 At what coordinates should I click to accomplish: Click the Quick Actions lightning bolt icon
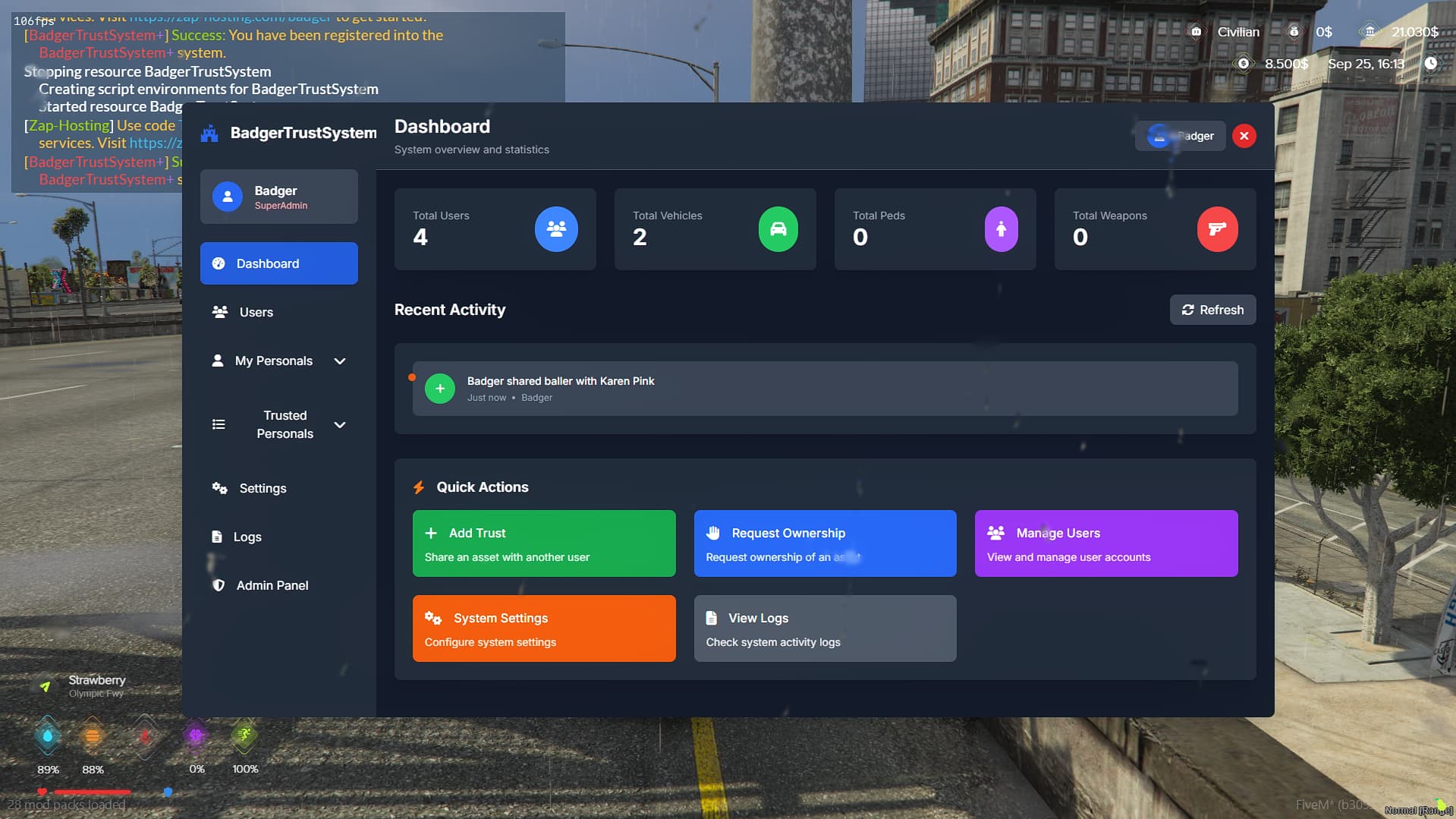pos(419,487)
